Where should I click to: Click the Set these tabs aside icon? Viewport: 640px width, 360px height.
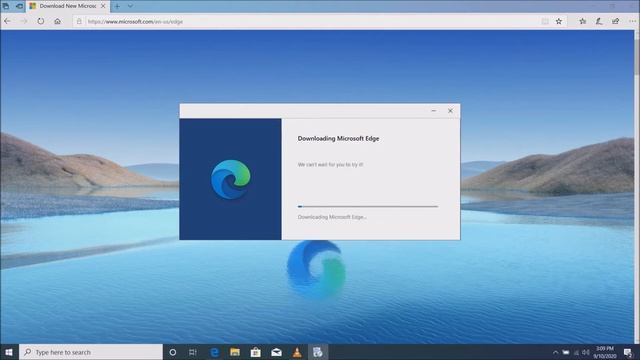19,6
